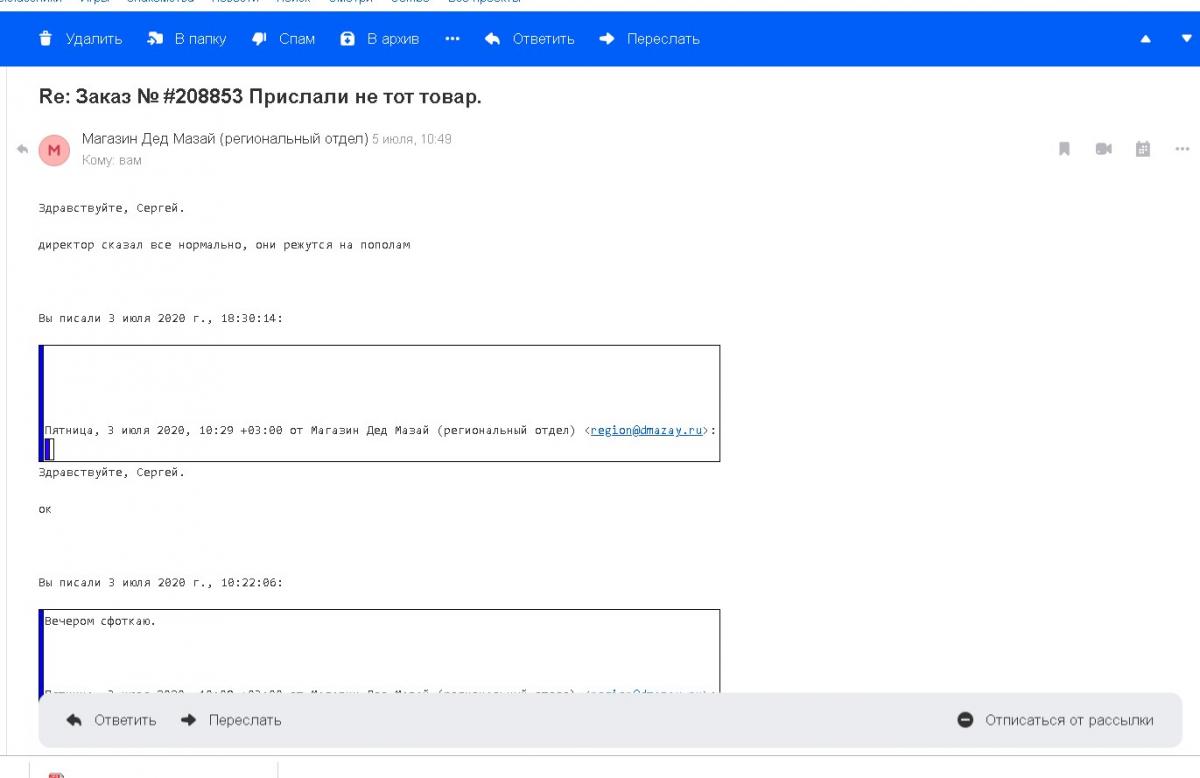Screen dimensions: 1200x778
Task: Mark the message as Спам
Action: 284,39
